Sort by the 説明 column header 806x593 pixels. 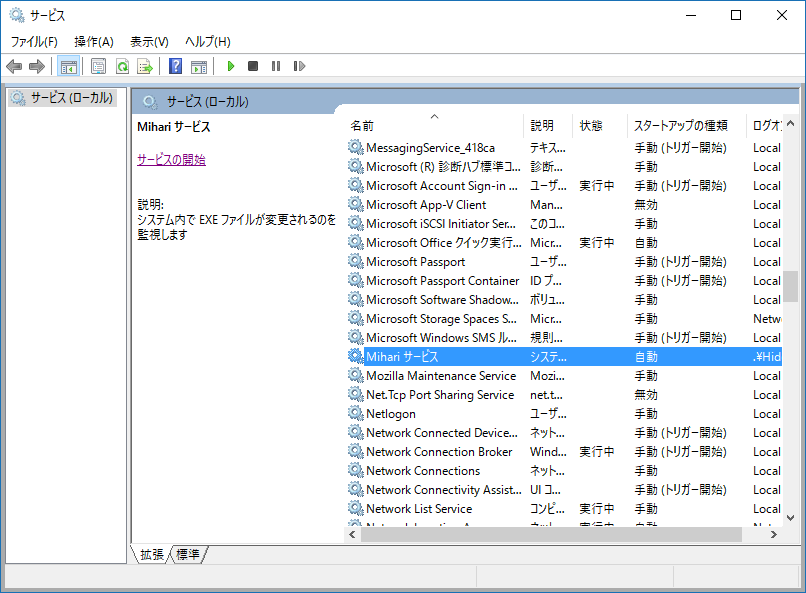click(x=548, y=125)
